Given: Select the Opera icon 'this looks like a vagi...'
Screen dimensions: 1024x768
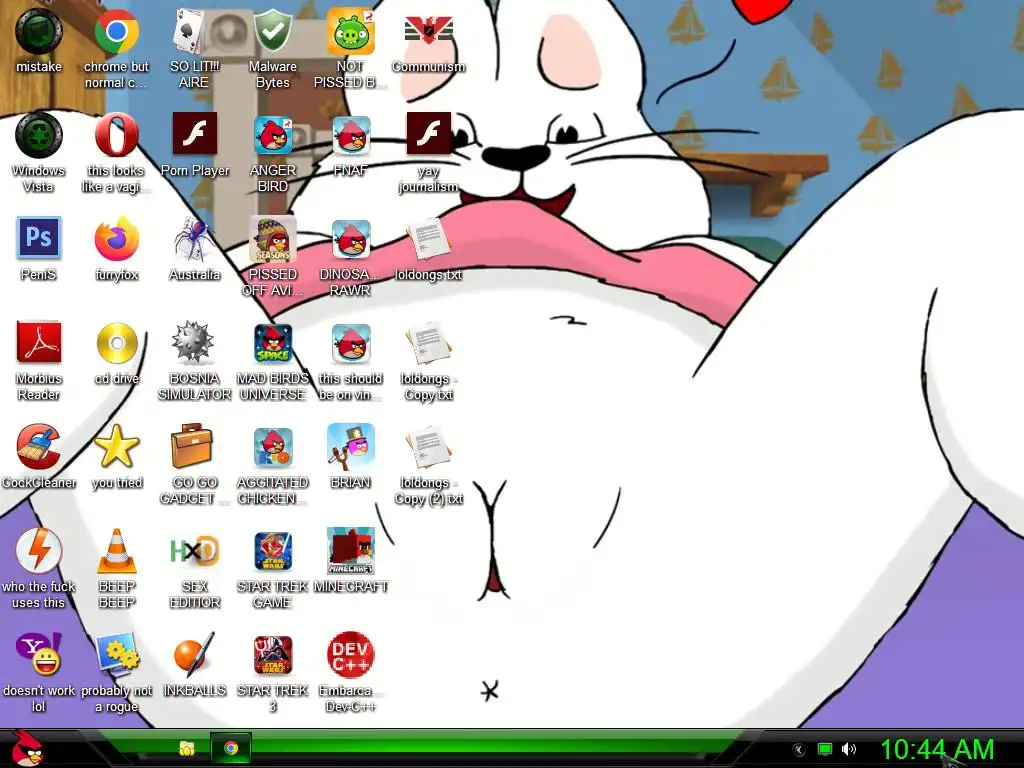Looking at the screenshot, I should (x=116, y=135).
